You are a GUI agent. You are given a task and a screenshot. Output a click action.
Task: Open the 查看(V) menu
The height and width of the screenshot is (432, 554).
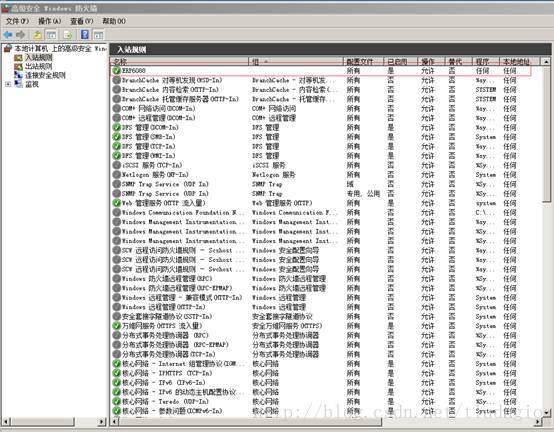click(x=82, y=21)
